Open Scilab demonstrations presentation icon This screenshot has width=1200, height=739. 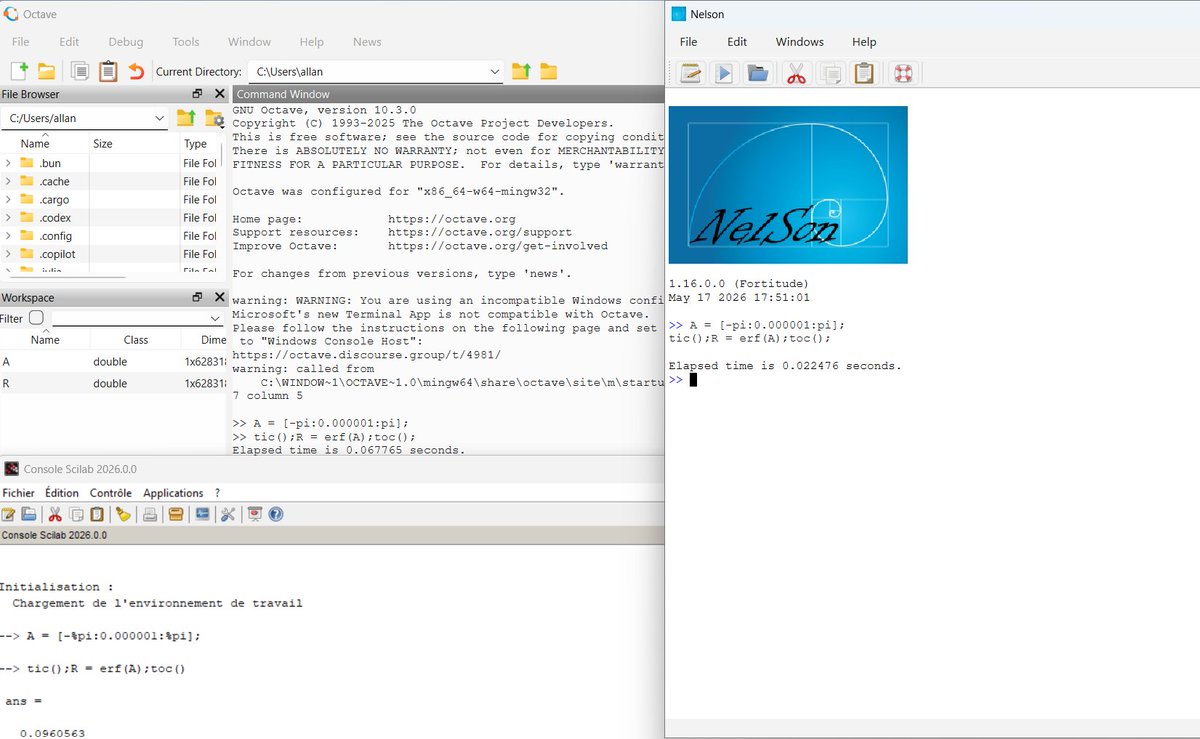coord(255,514)
